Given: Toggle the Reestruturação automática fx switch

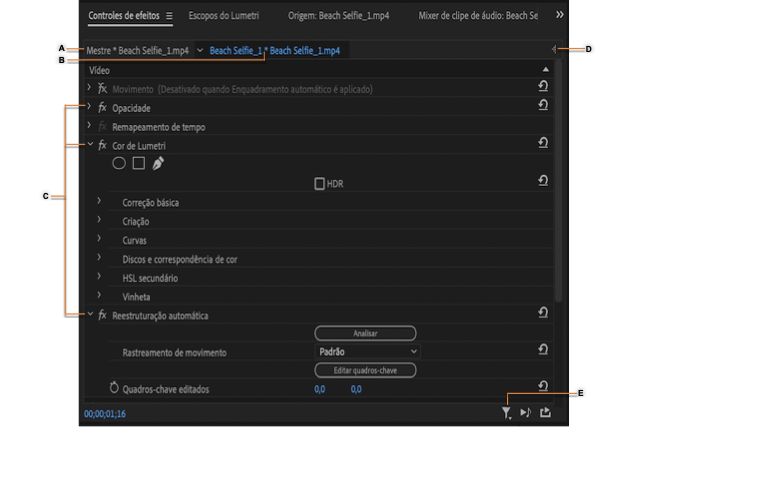Looking at the screenshot, I should pyautogui.click(x=102, y=315).
